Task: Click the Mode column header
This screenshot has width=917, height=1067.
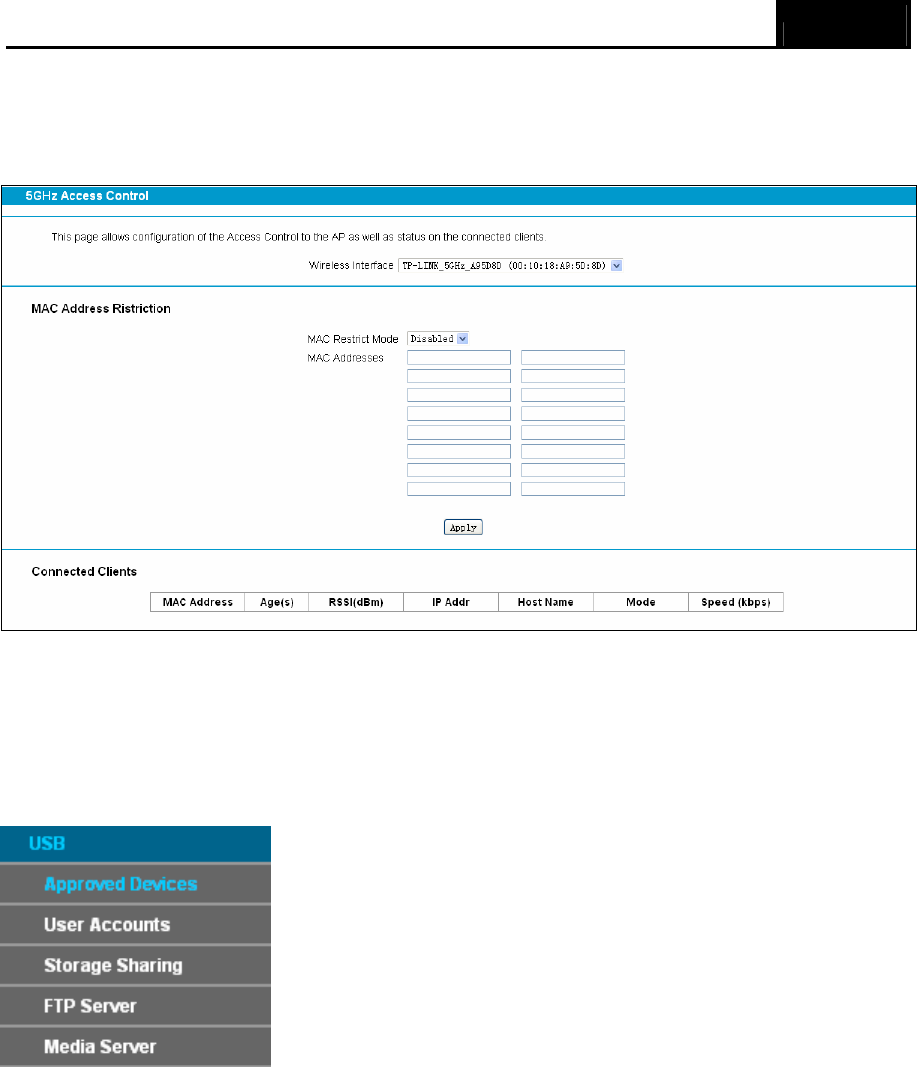Action: 641,602
